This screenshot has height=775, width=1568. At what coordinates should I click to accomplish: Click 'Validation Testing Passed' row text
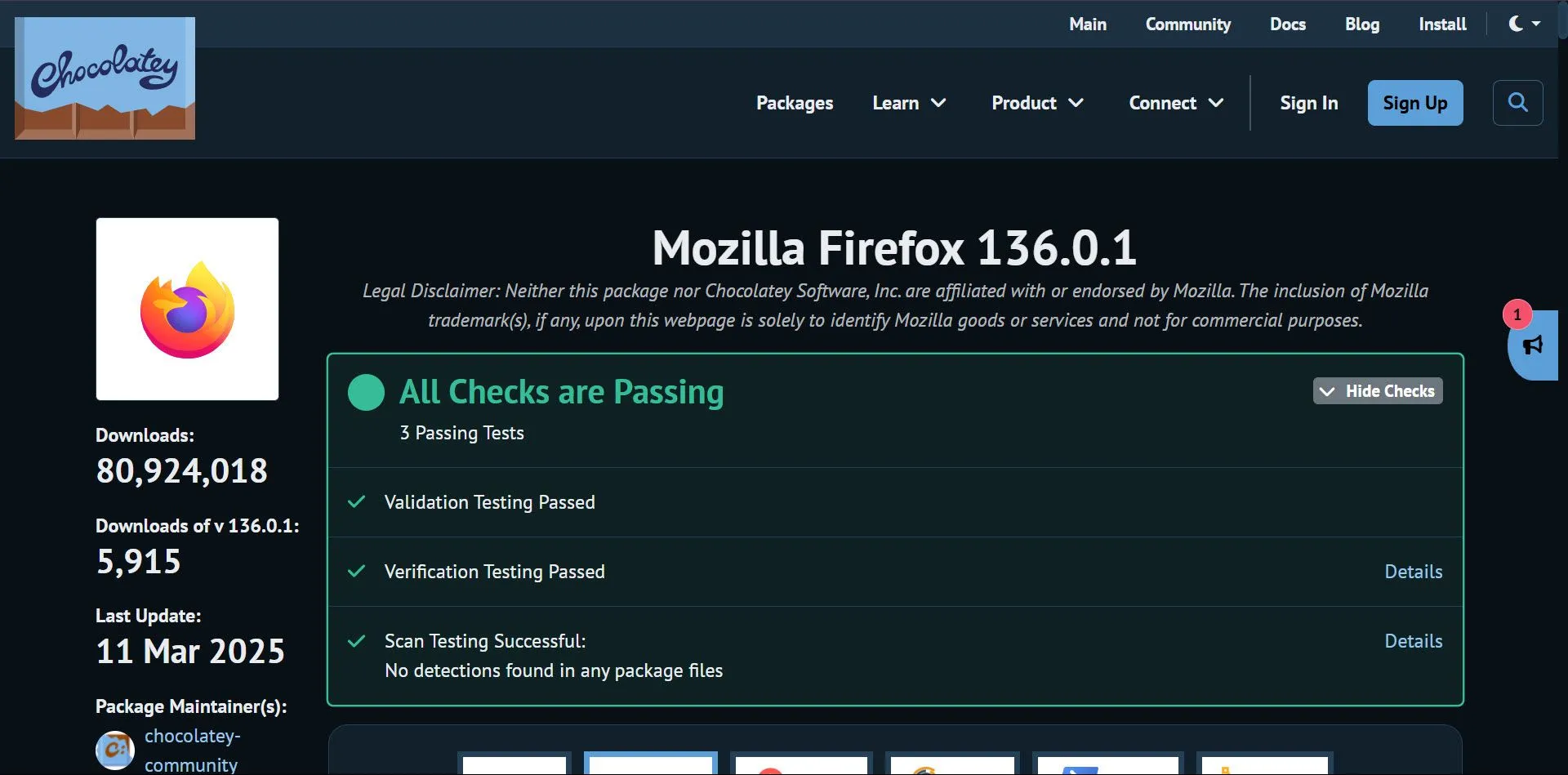[x=490, y=502]
